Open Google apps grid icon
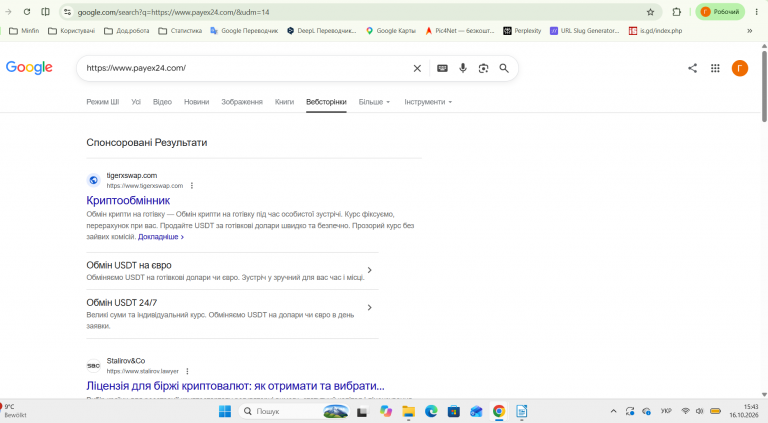Viewport: 768px width, 423px height. 715,68
